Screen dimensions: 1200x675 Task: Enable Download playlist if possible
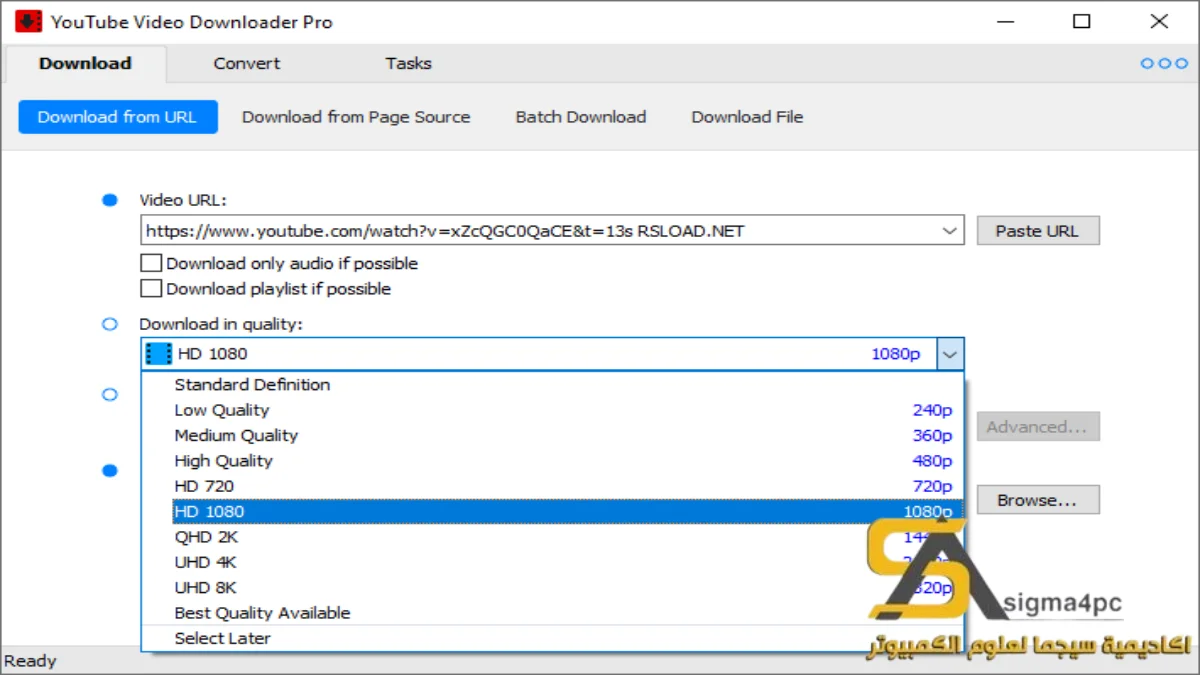point(151,289)
